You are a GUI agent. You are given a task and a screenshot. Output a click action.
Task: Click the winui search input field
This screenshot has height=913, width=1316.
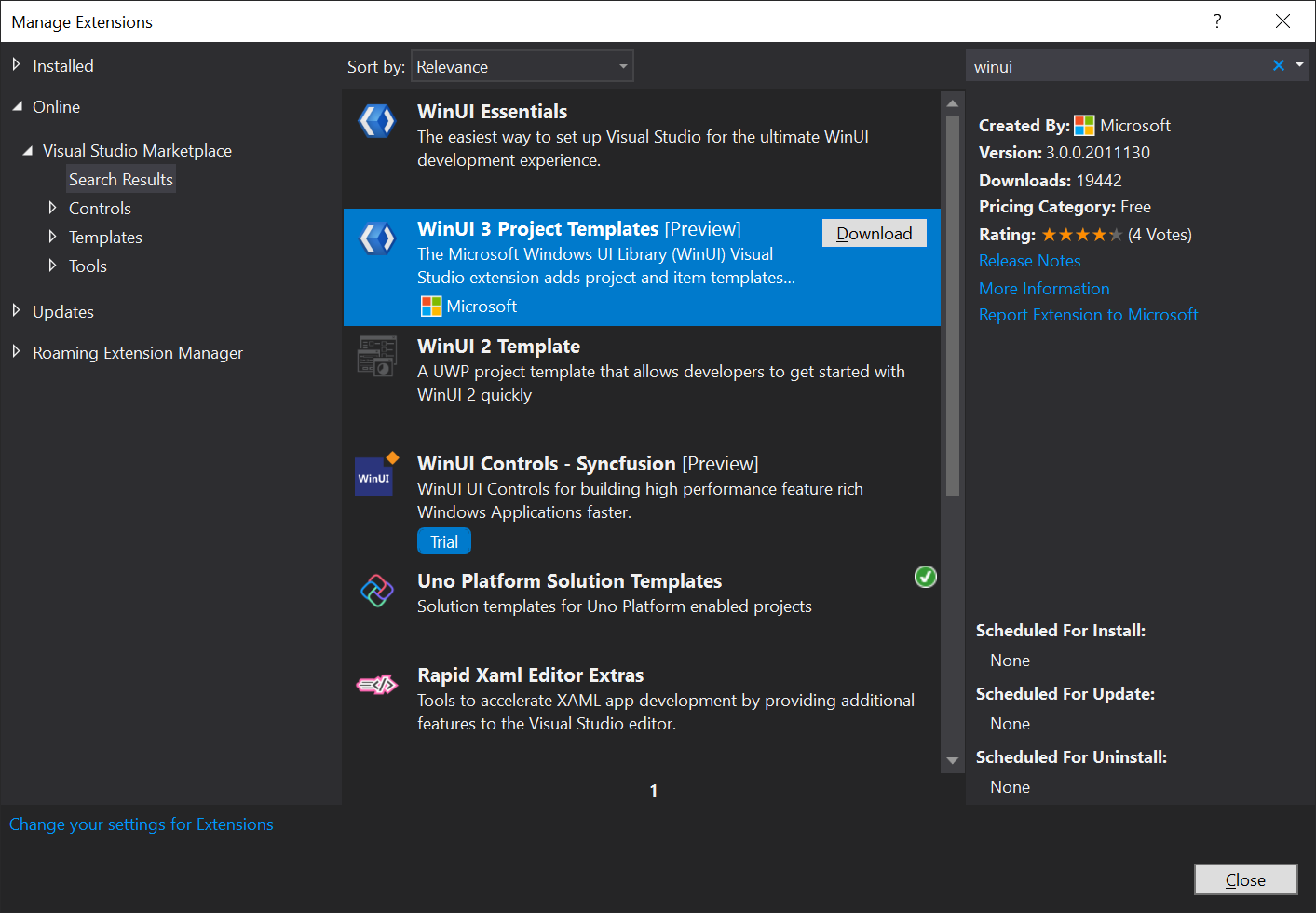point(1118,66)
